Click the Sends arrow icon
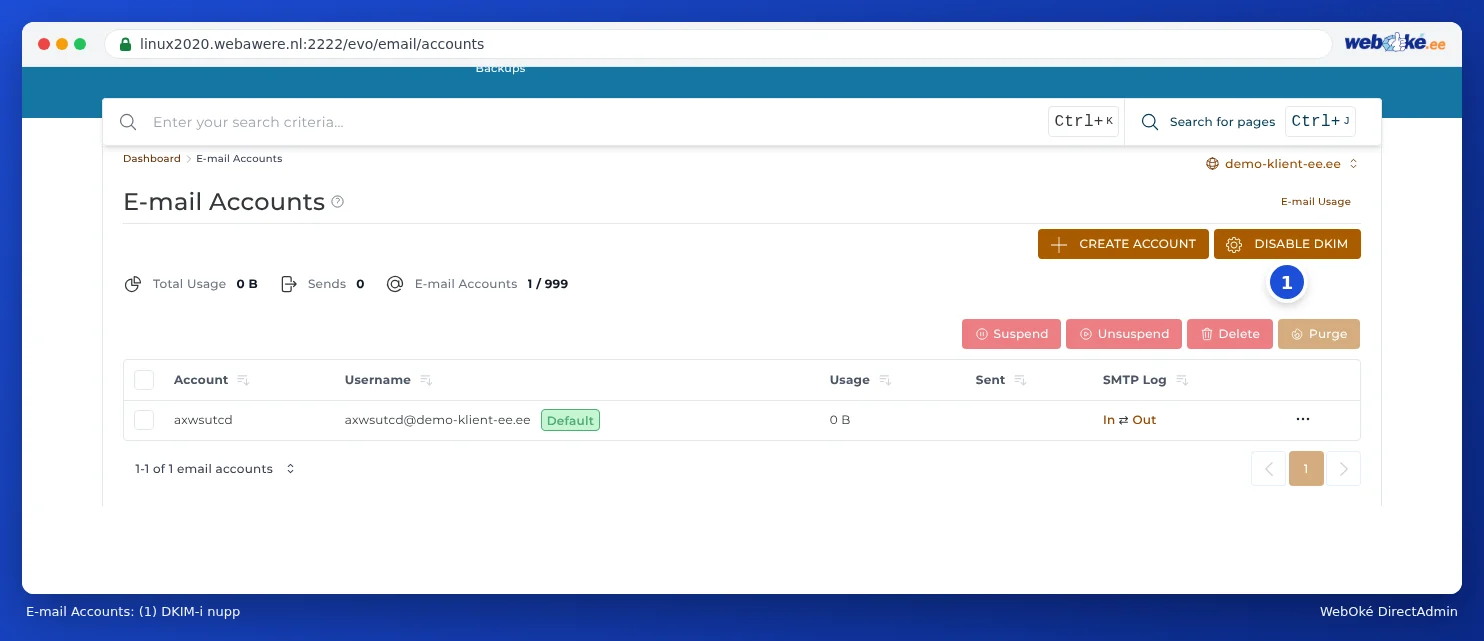The height and width of the screenshot is (641, 1484). (x=289, y=284)
